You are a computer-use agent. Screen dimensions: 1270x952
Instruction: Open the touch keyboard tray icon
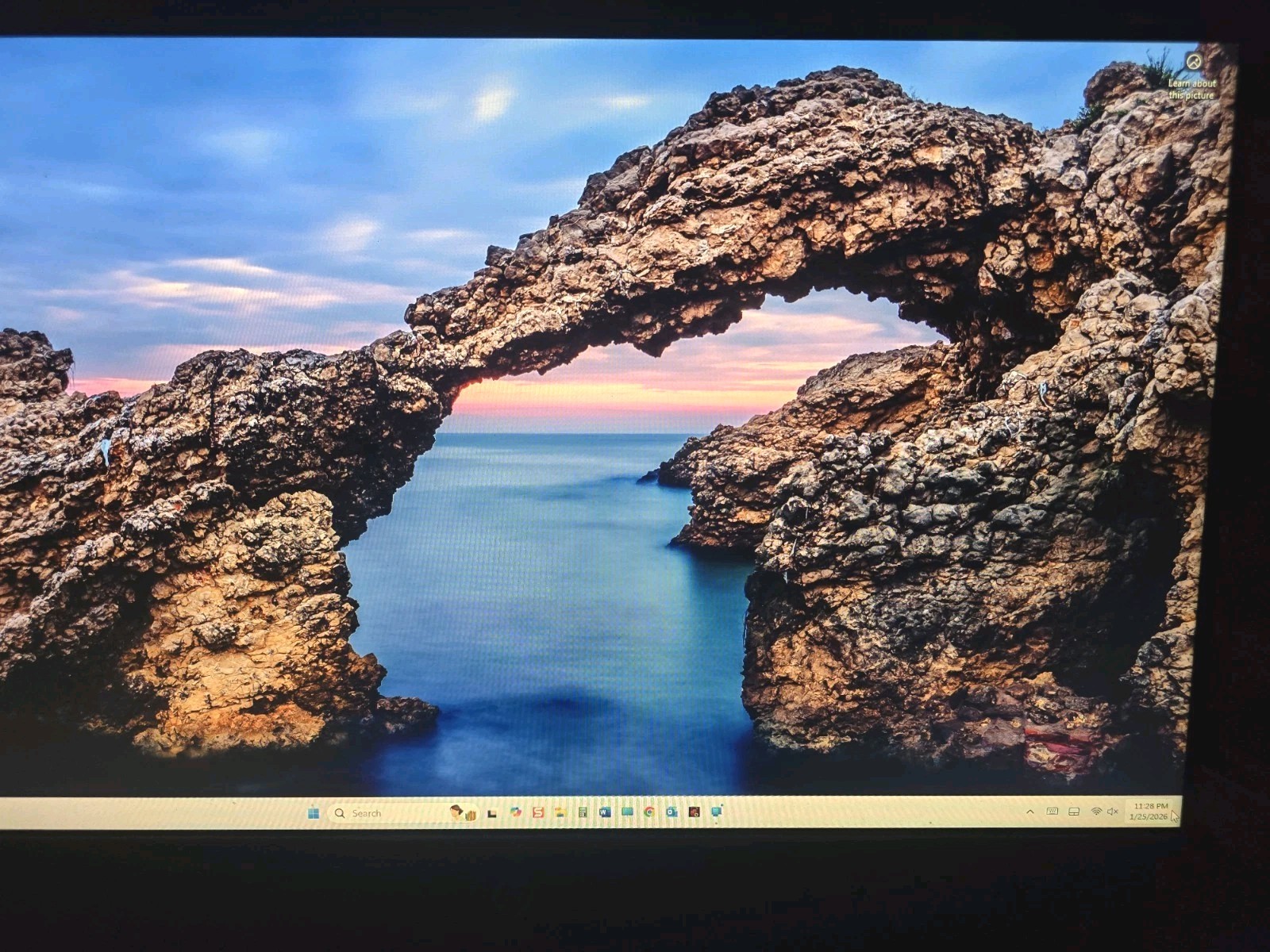click(1053, 811)
